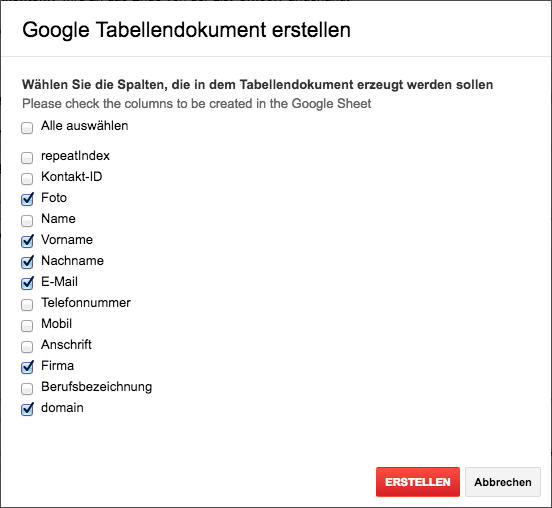This screenshot has width=552, height=508.
Task: Uncheck the domain column checkbox
Action: click(27, 409)
